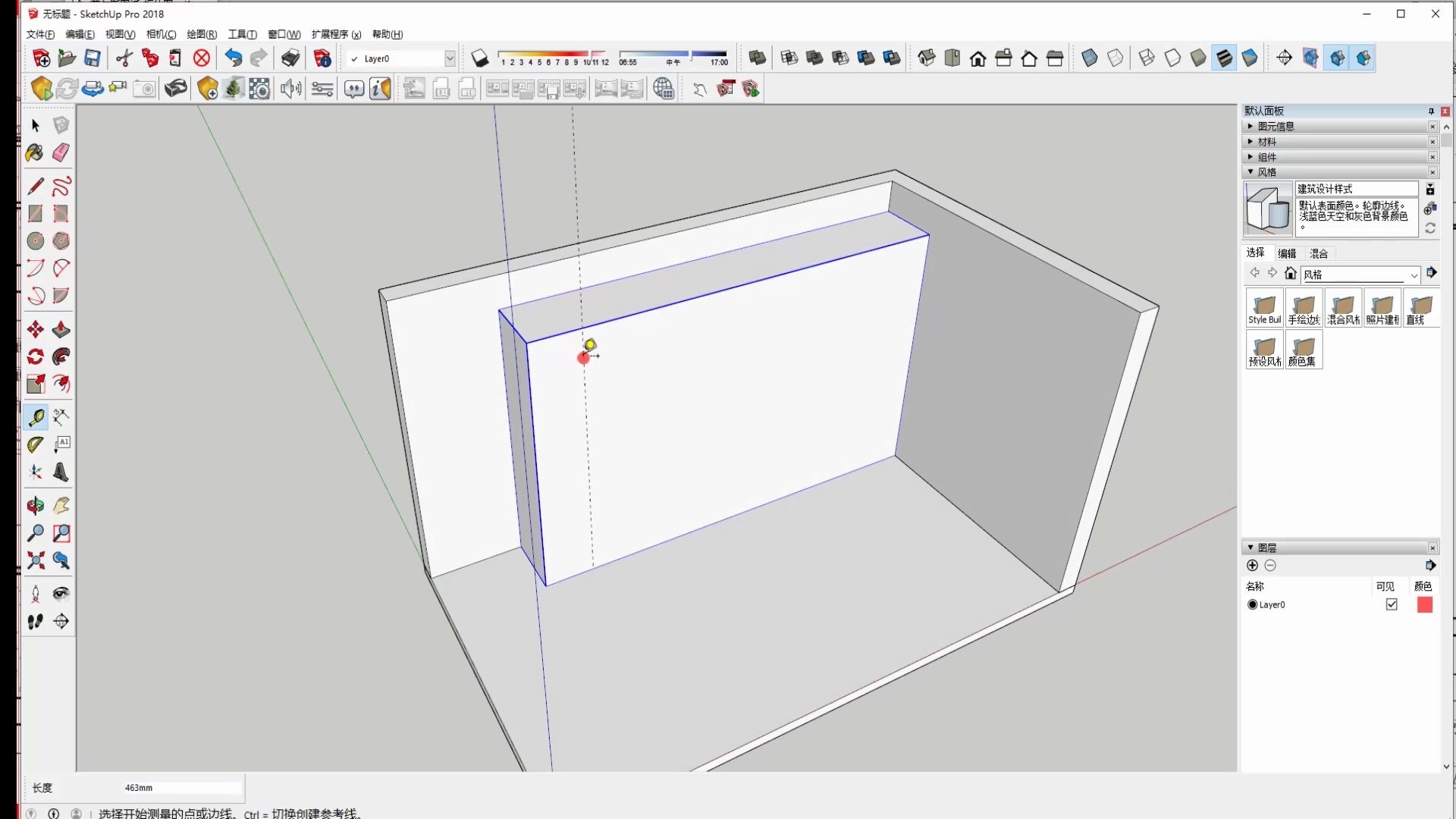1456x819 pixels.
Task: Select the Eraser tool in the left toolbar
Action: tap(61, 152)
